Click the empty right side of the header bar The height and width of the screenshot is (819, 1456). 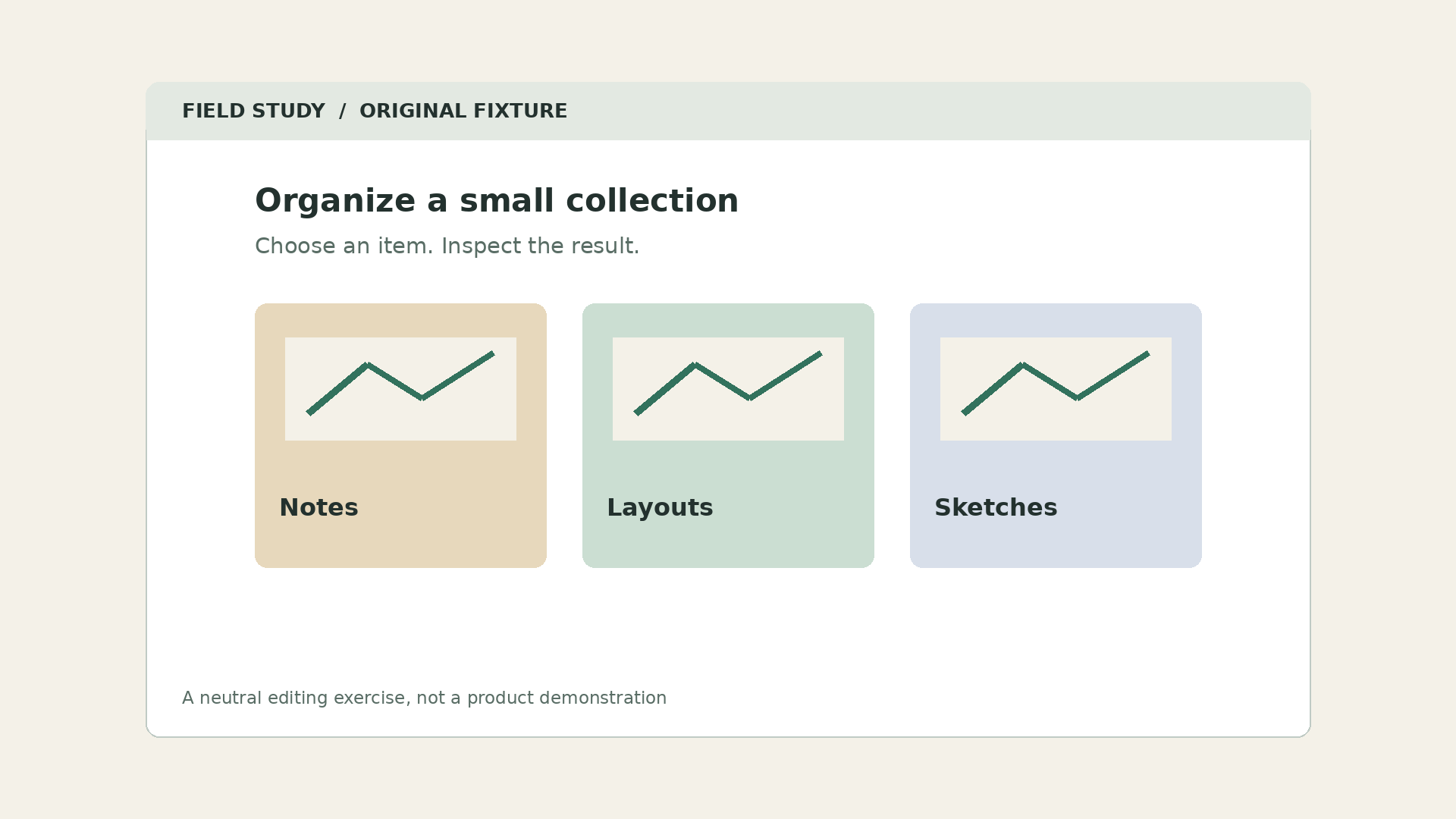(x=939, y=111)
